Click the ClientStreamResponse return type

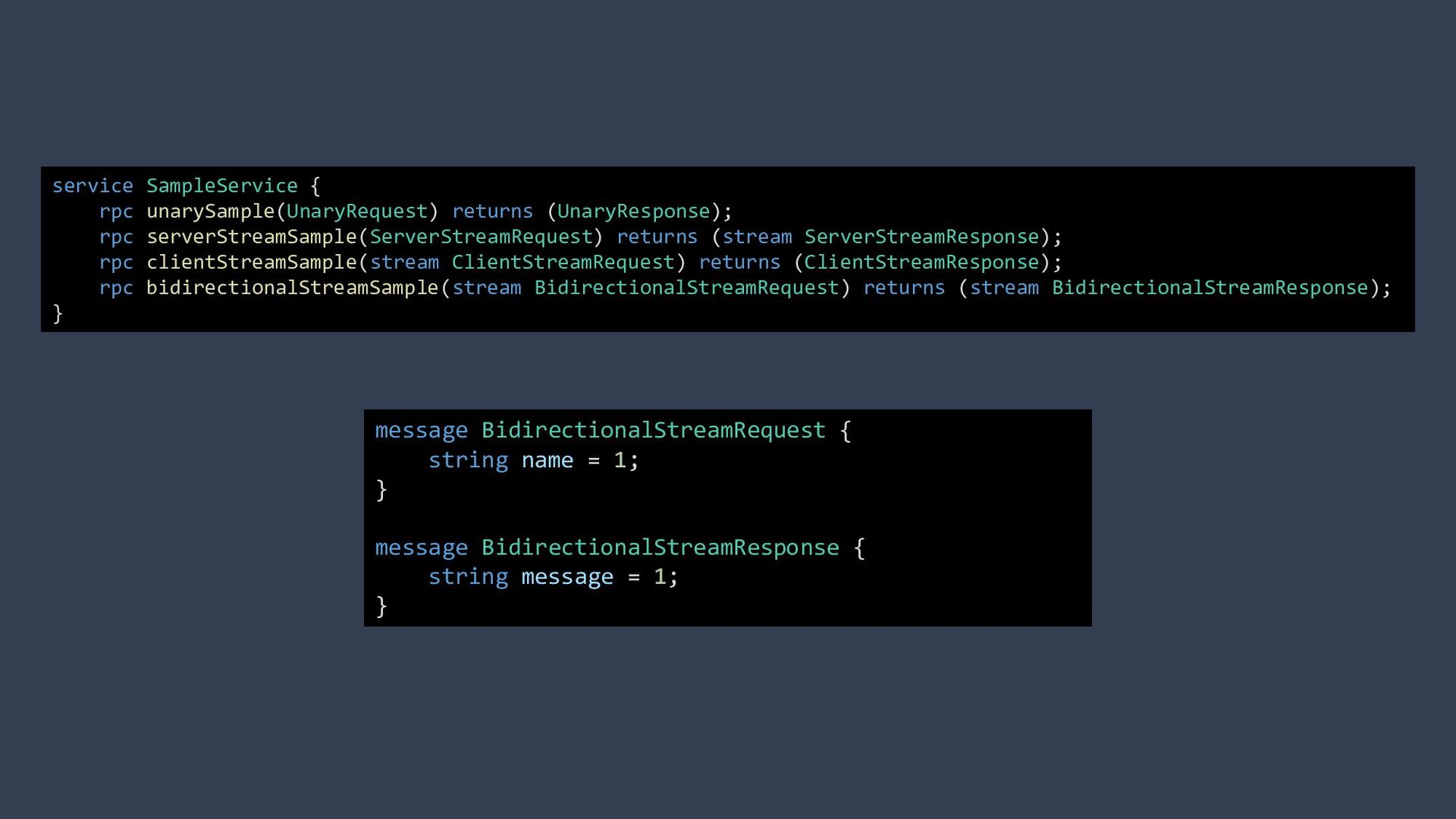click(x=921, y=262)
